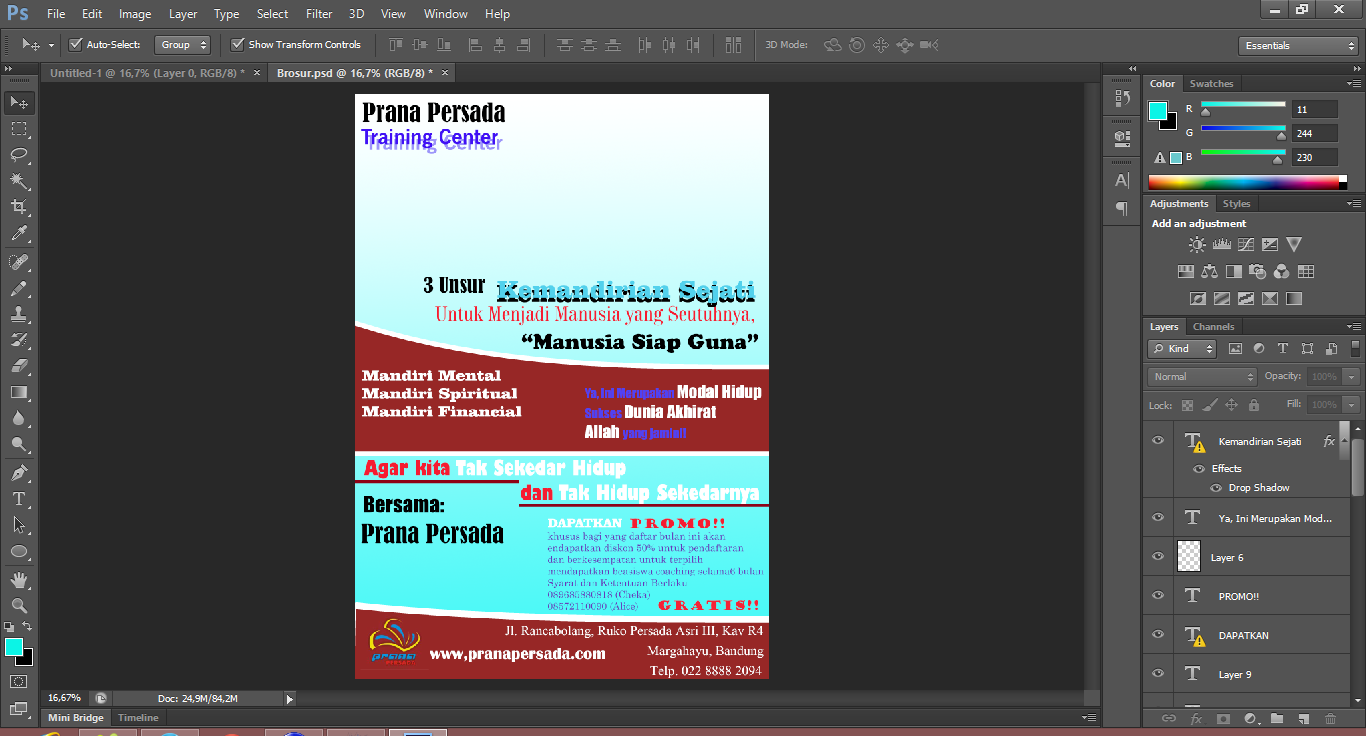
Task: Open the Normal blend mode dropdown
Action: pyautogui.click(x=1202, y=377)
